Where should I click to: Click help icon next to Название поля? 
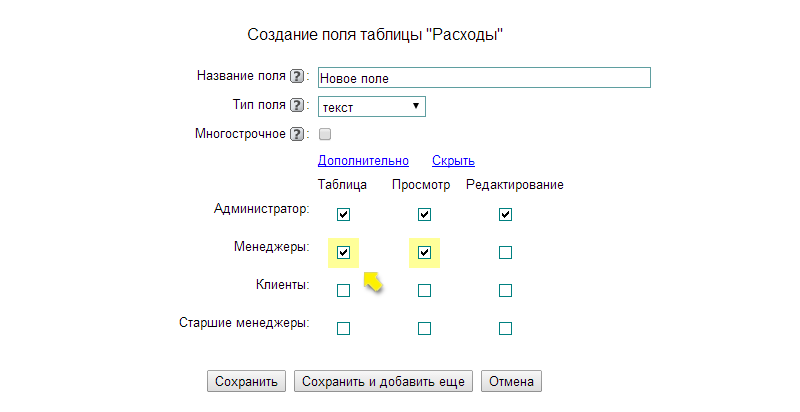click(296, 76)
